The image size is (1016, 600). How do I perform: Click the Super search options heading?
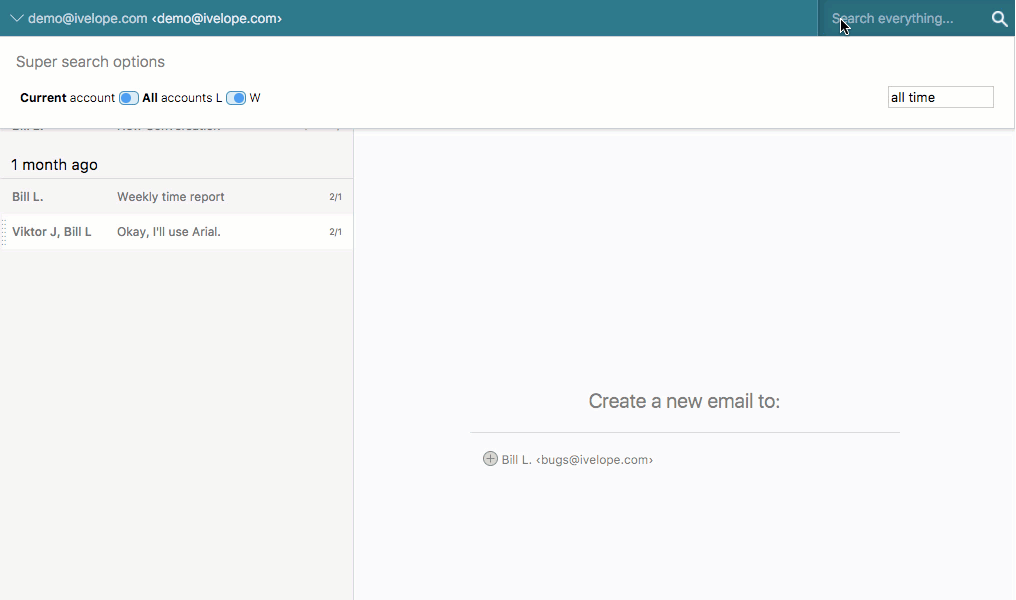point(90,62)
